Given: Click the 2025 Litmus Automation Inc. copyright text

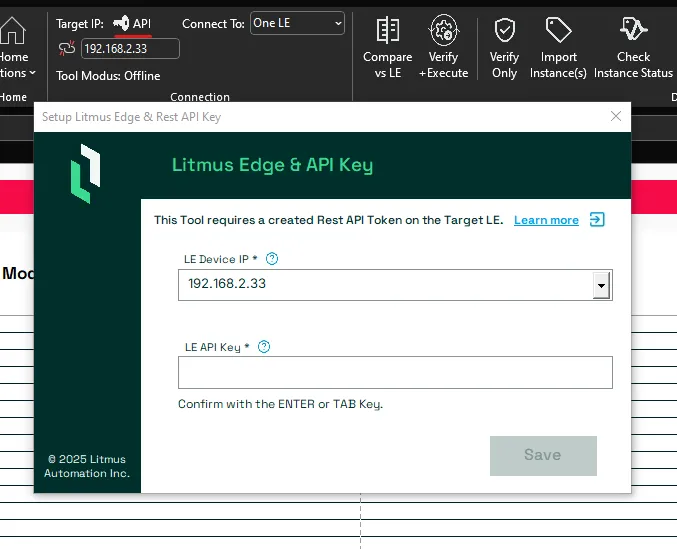Looking at the screenshot, I should point(87,466).
